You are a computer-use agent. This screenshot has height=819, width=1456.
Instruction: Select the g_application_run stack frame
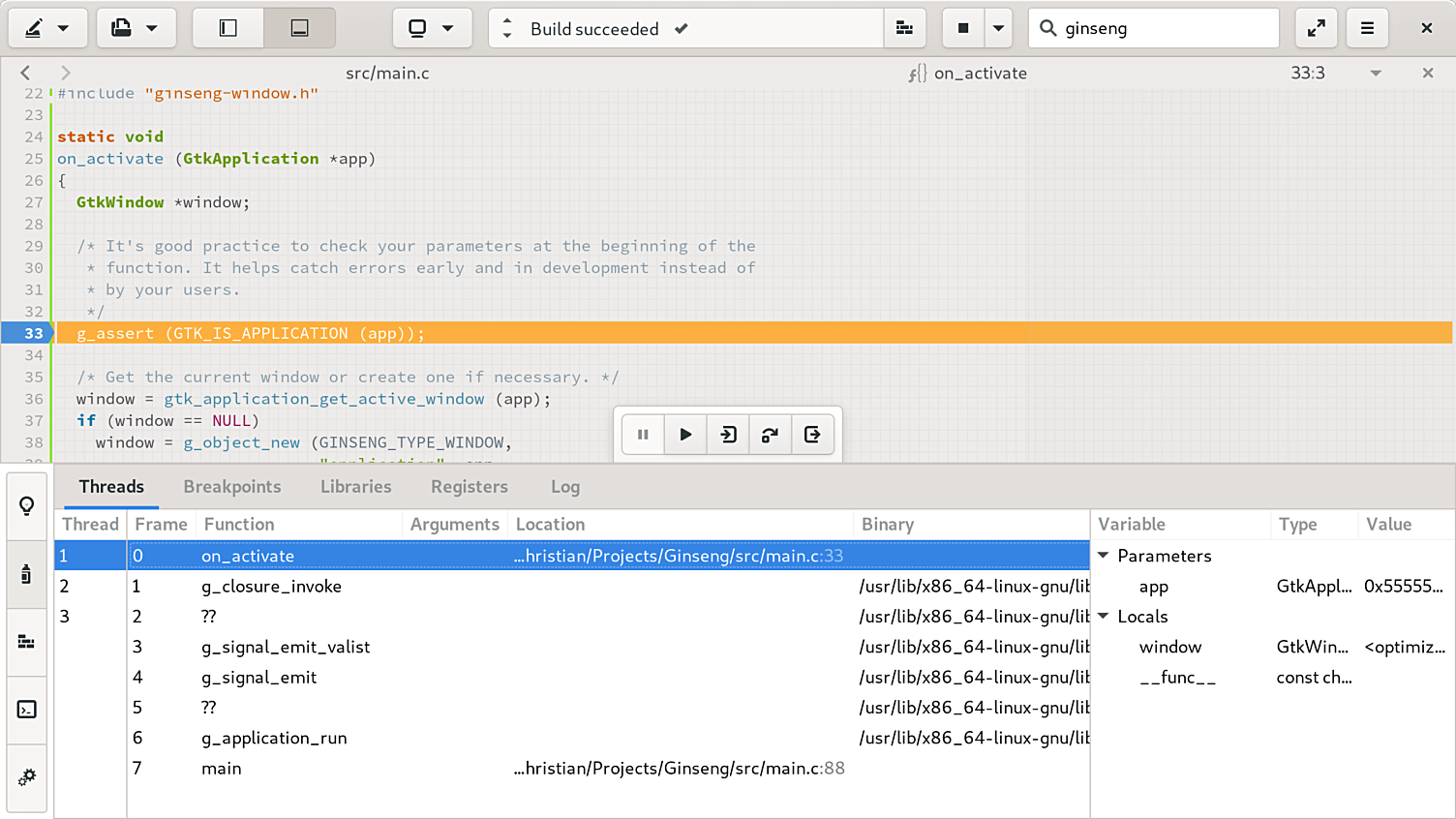point(274,738)
